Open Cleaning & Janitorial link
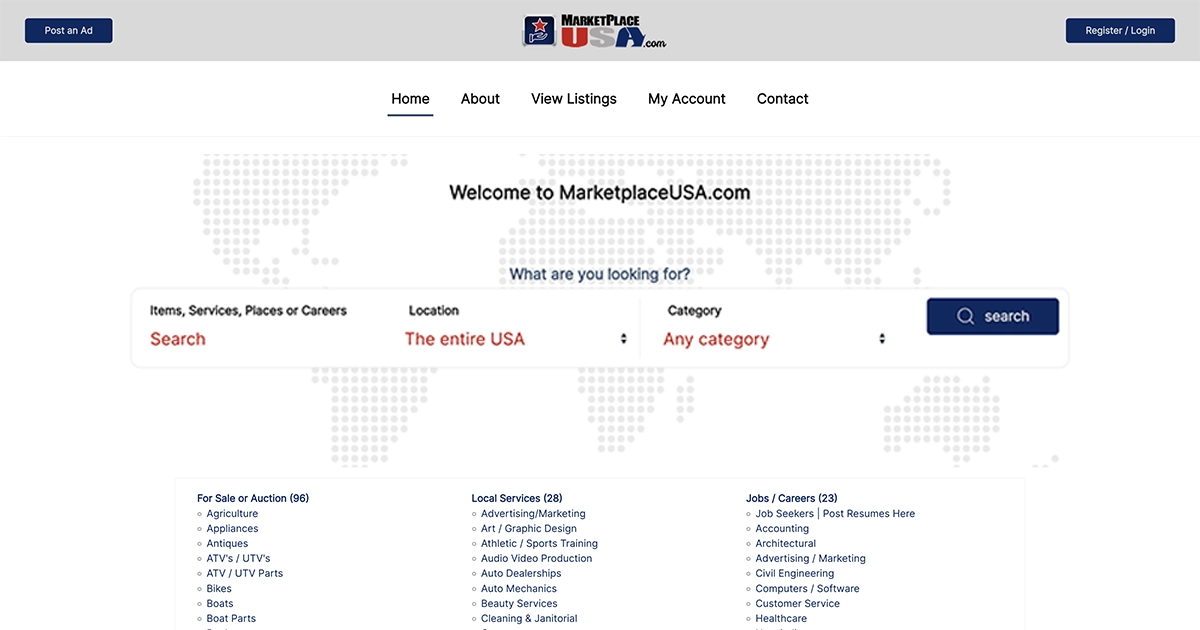 (x=529, y=619)
